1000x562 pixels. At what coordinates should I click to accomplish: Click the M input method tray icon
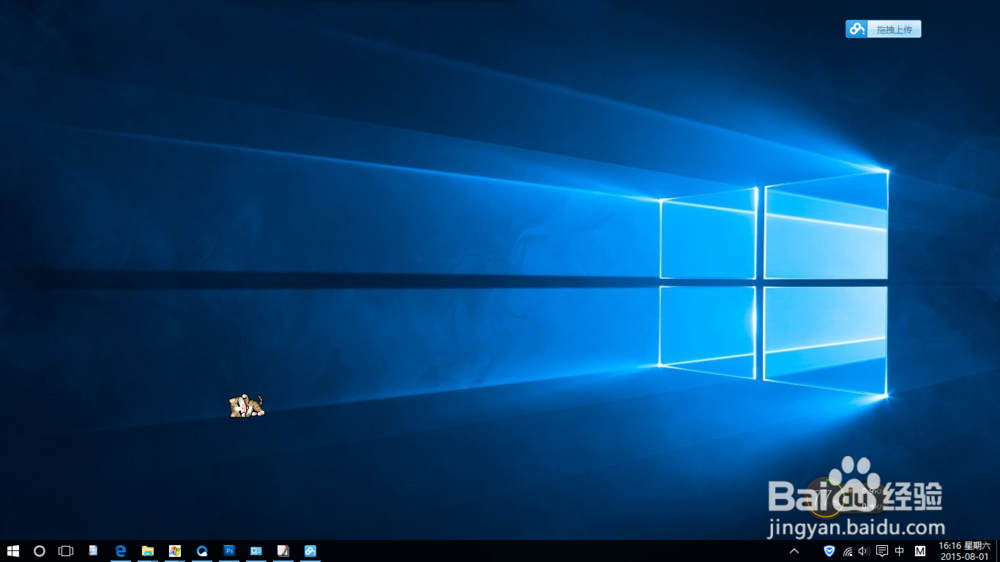[x=920, y=551]
